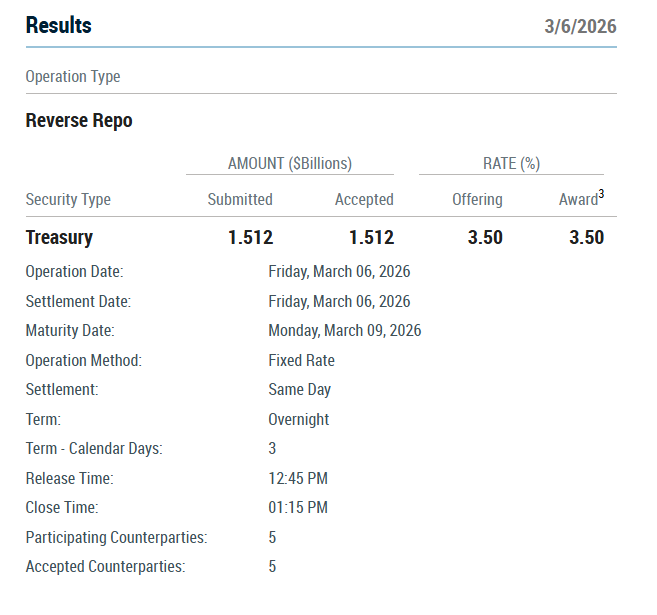657x615 pixels.
Task: Click the RATE (%) column group header
Action: (x=512, y=163)
